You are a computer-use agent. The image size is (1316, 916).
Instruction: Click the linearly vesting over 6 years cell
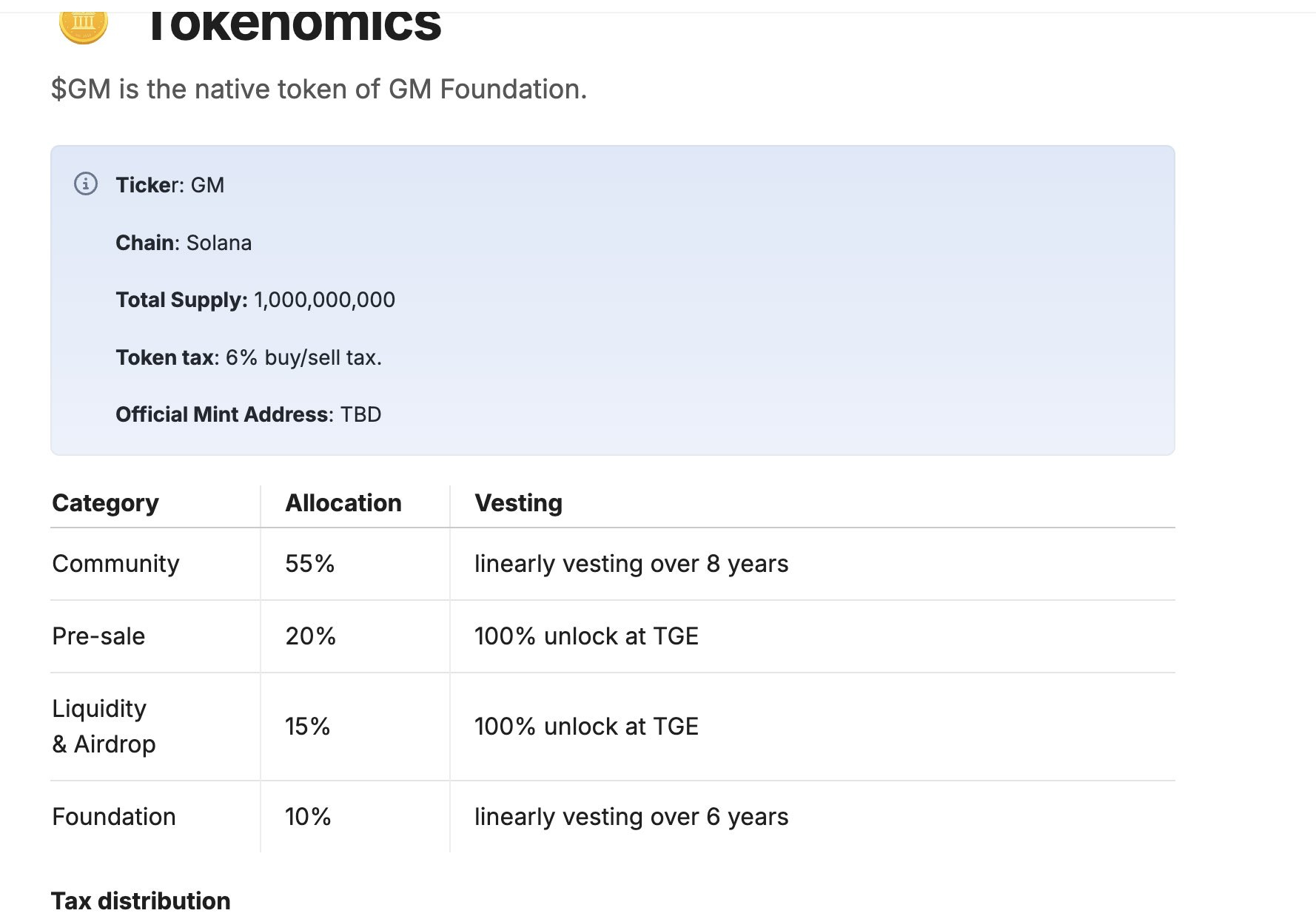point(631,817)
